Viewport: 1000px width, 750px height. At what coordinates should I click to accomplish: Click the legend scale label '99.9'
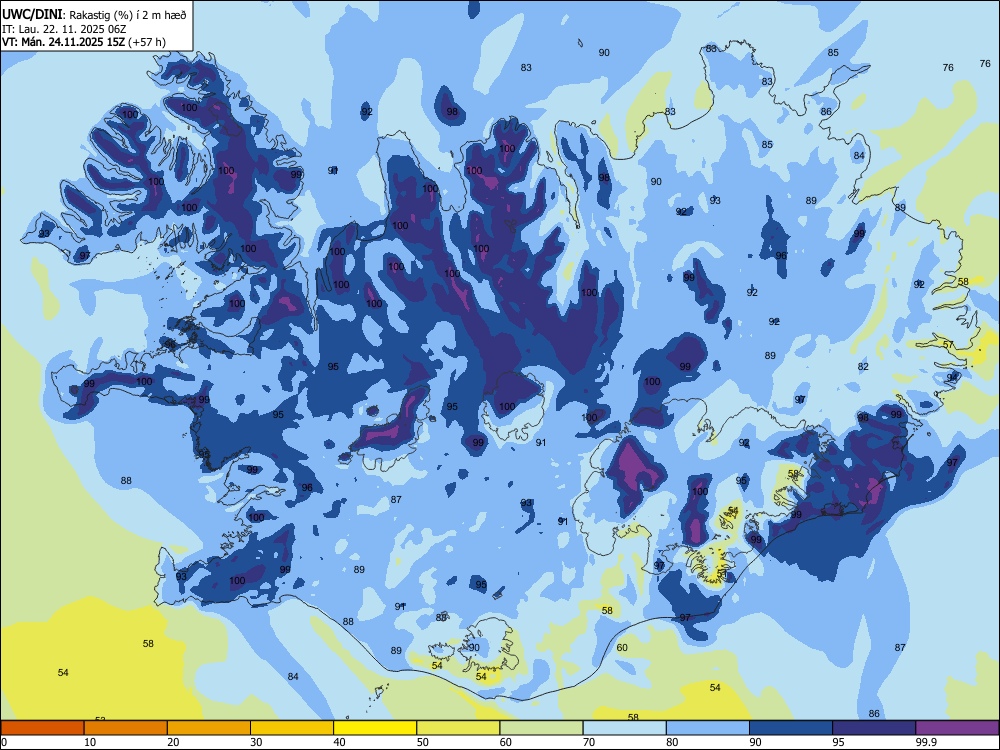coord(926,742)
